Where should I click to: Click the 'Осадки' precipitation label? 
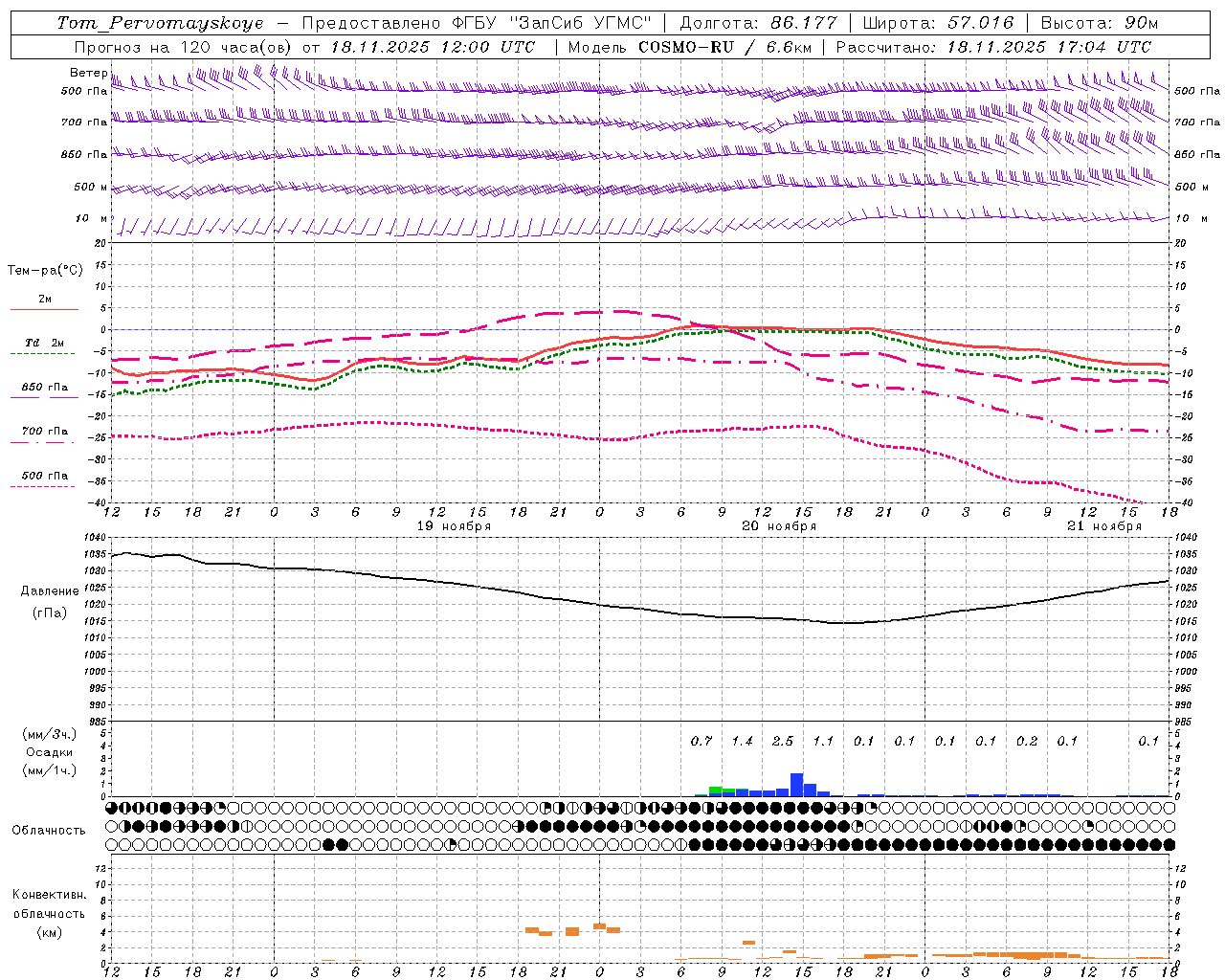coord(50,752)
